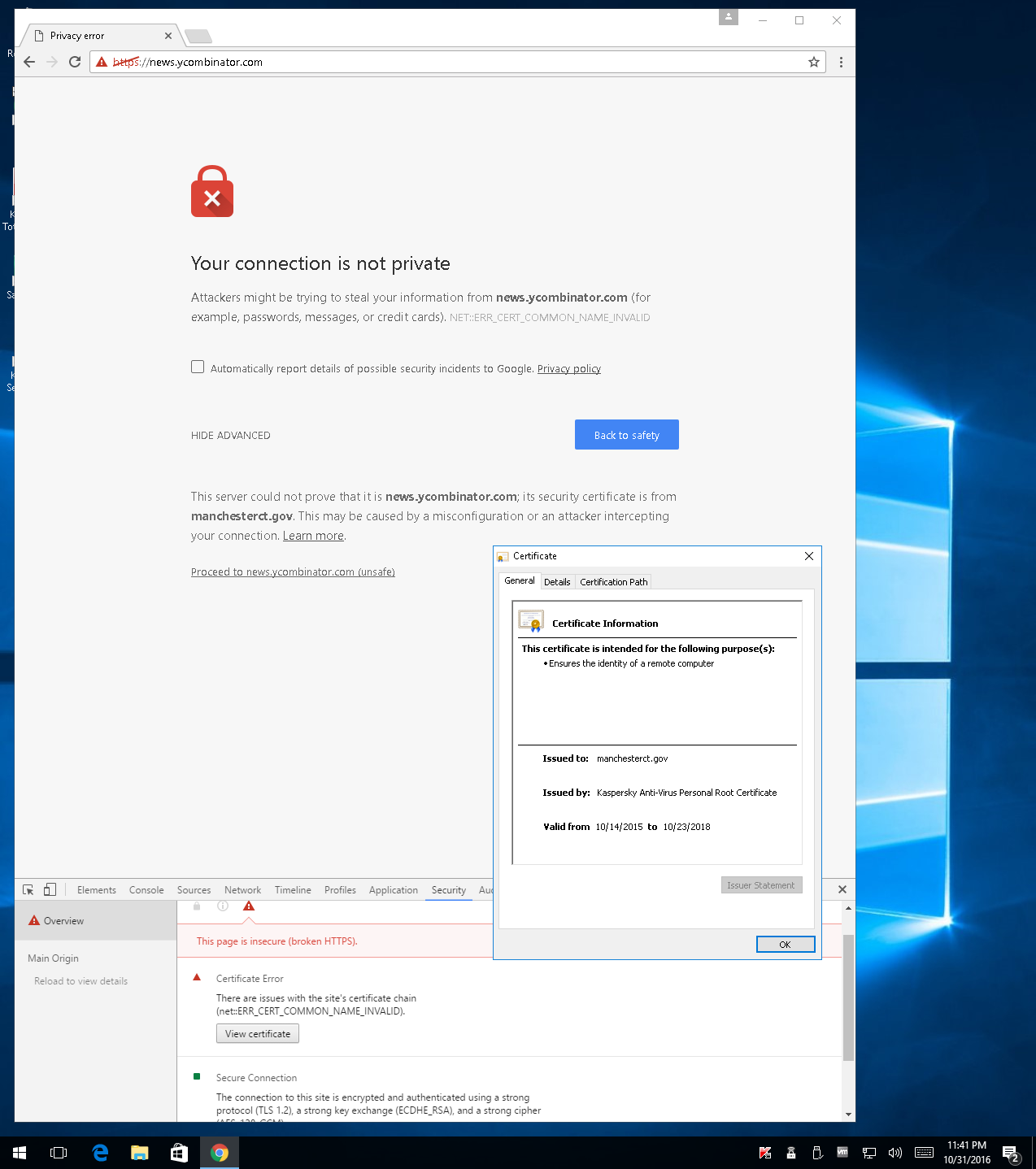This screenshot has height=1169, width=1036.
Task: Proceed to news.ycombinator.com (unsafe)
Action: 293,572
